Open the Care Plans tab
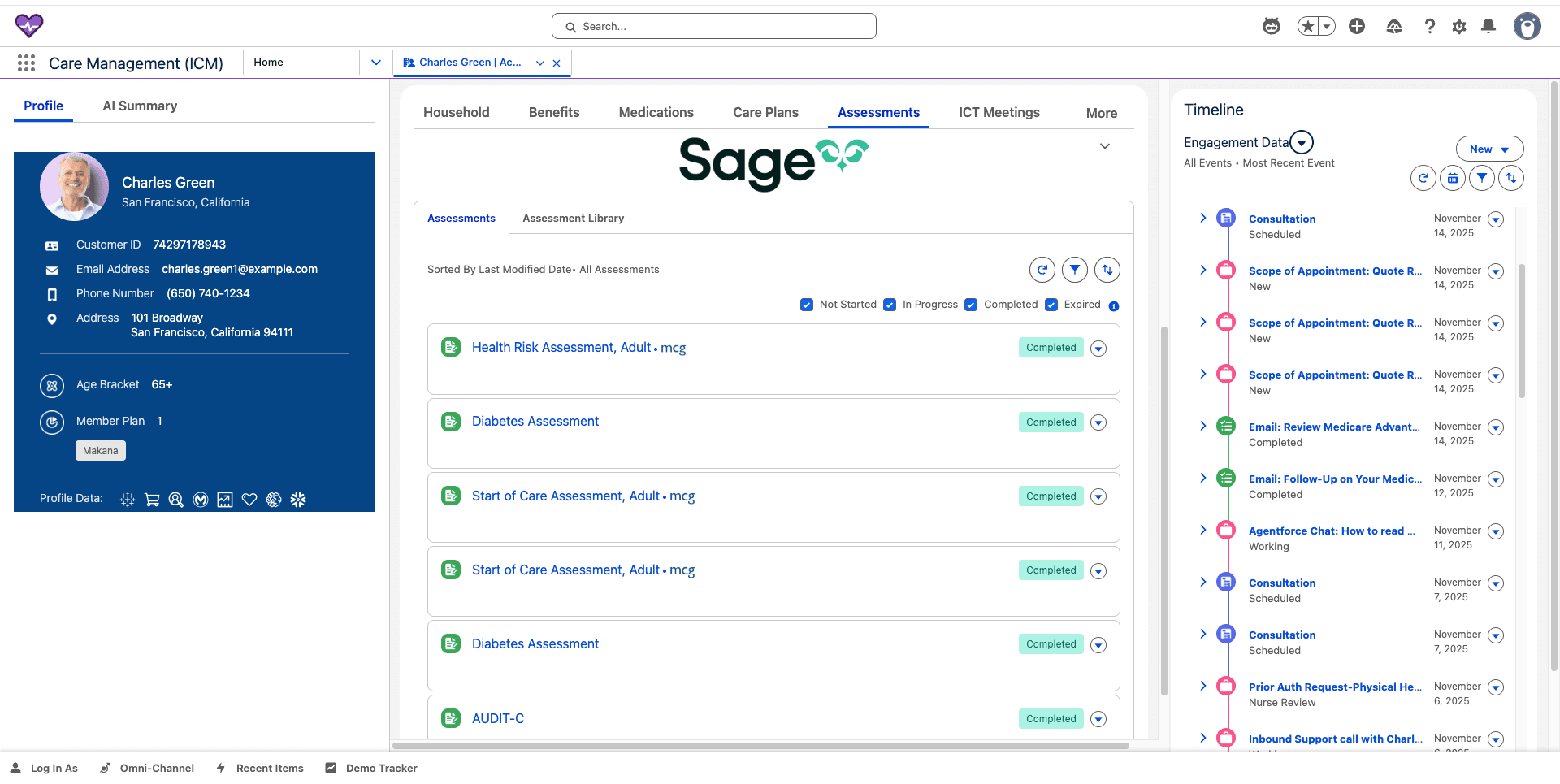This screenshot has height=784, width=1560. 765,112
